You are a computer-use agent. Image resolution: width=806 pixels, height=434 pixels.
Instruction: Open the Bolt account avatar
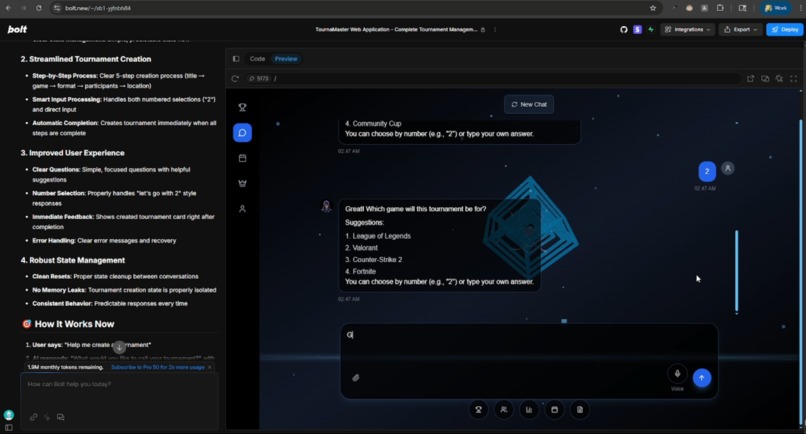[x=9, y=415]
